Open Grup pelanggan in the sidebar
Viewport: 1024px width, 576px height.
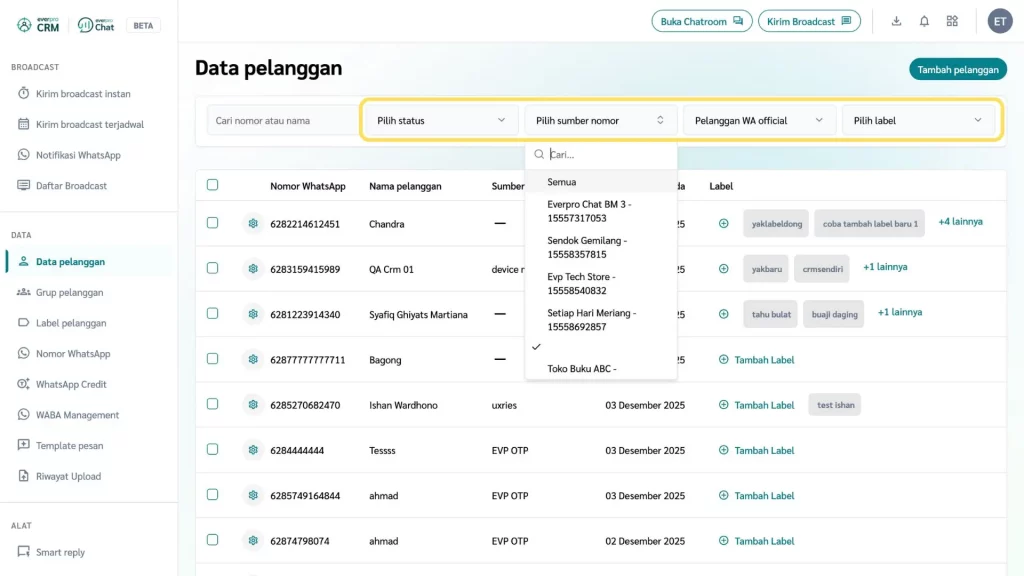pos(69,293)
